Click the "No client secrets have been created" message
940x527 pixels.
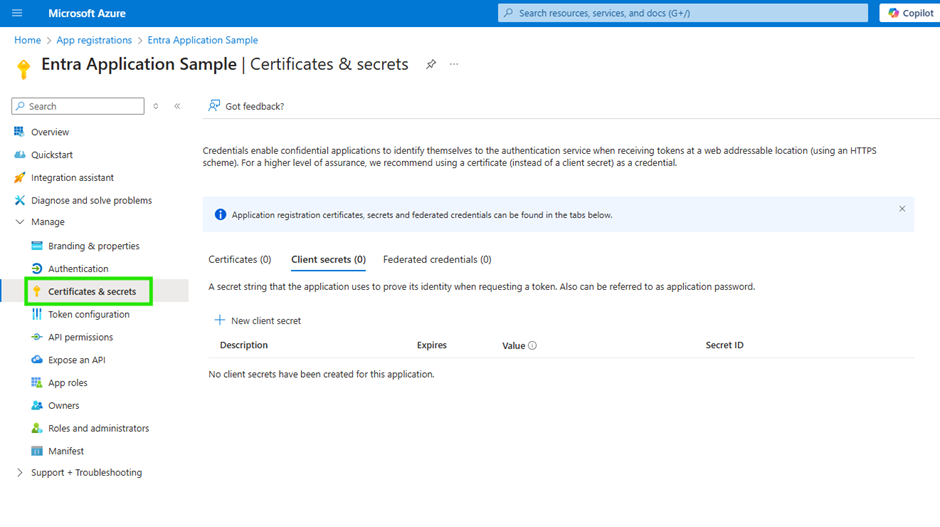(x=321, y=374)
